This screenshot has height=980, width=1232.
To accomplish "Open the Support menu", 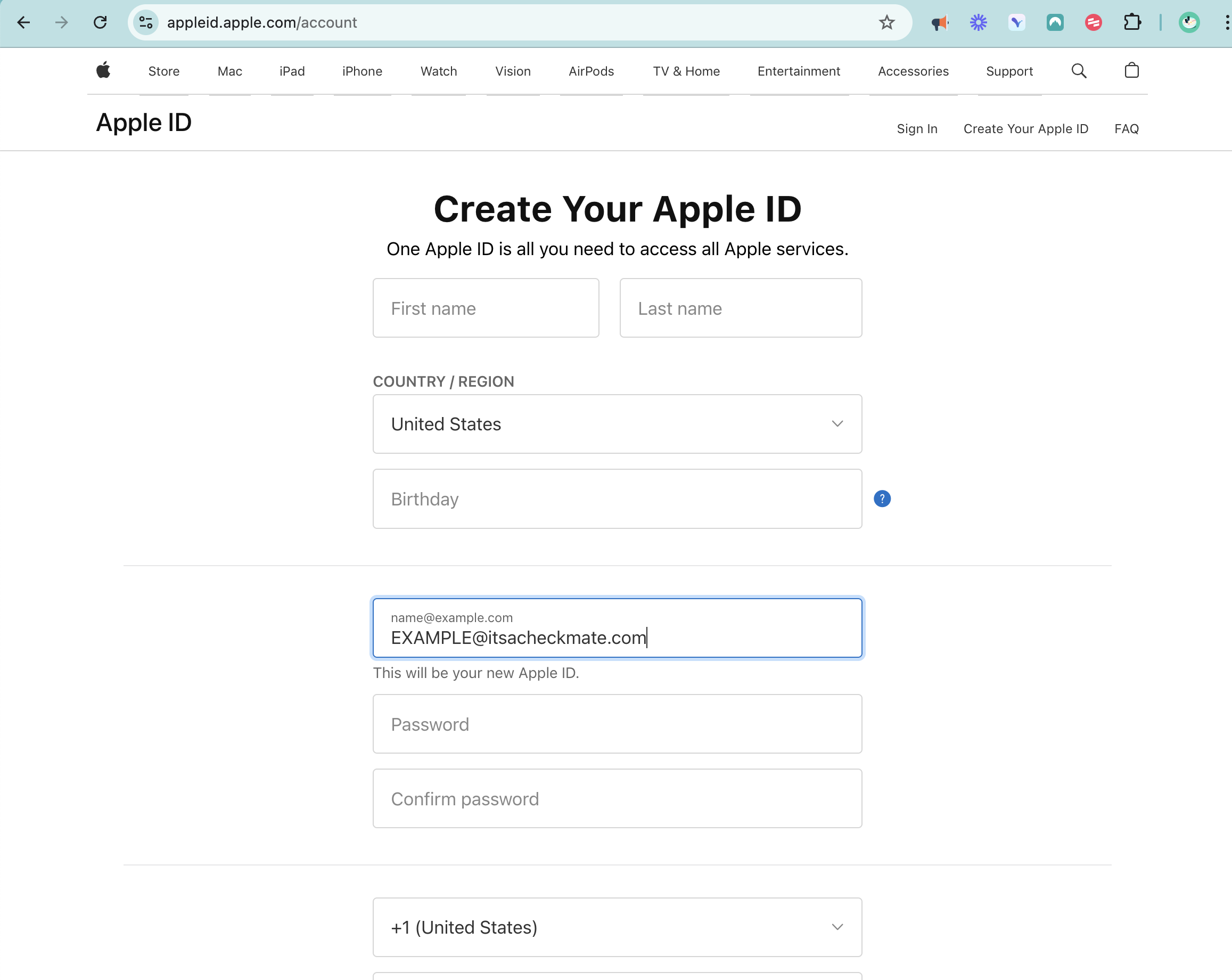I will pyautogui.click(x=1009, y=71).
